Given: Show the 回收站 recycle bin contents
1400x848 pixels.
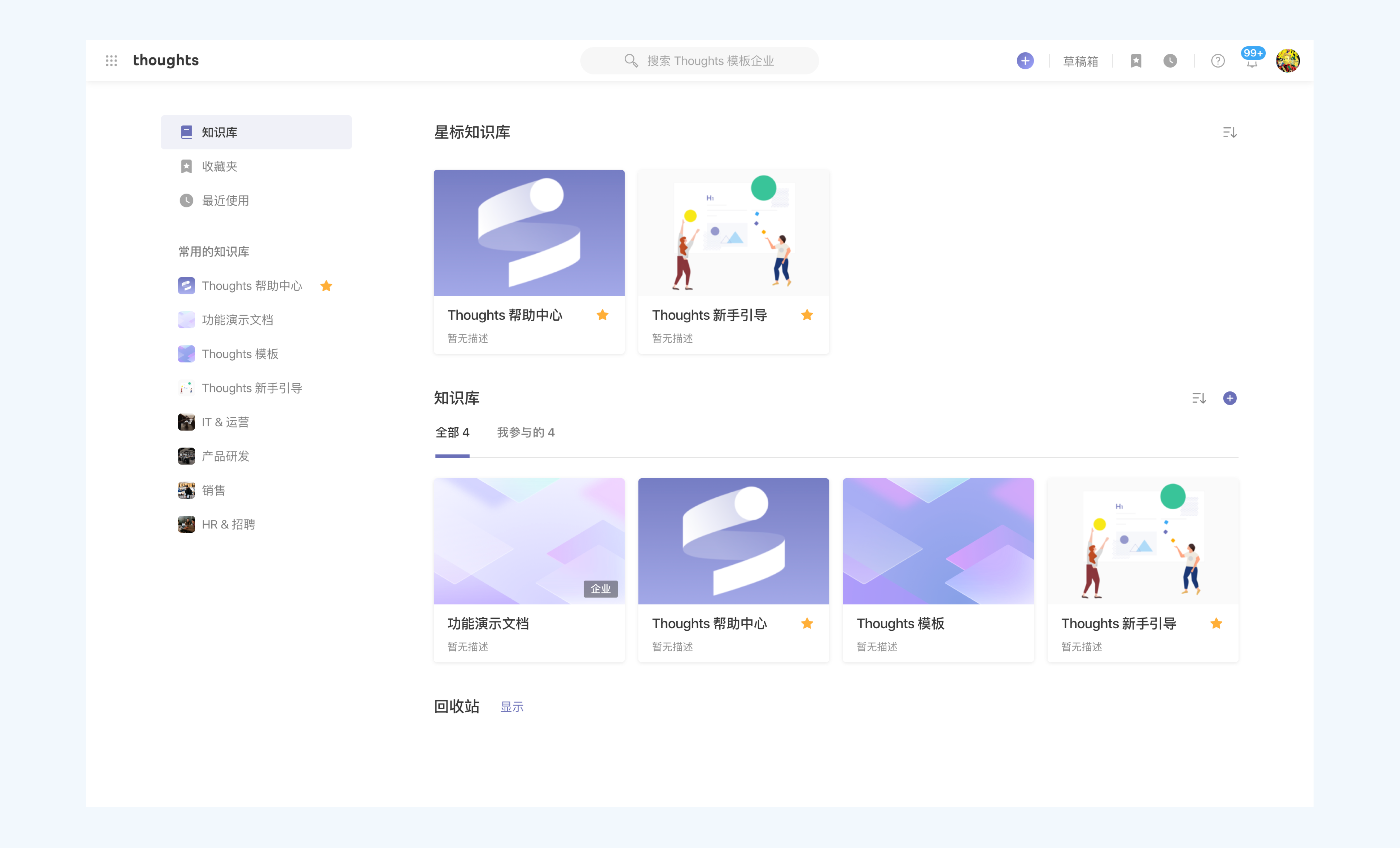Looking at the screenshot, I should coord(511,706).
